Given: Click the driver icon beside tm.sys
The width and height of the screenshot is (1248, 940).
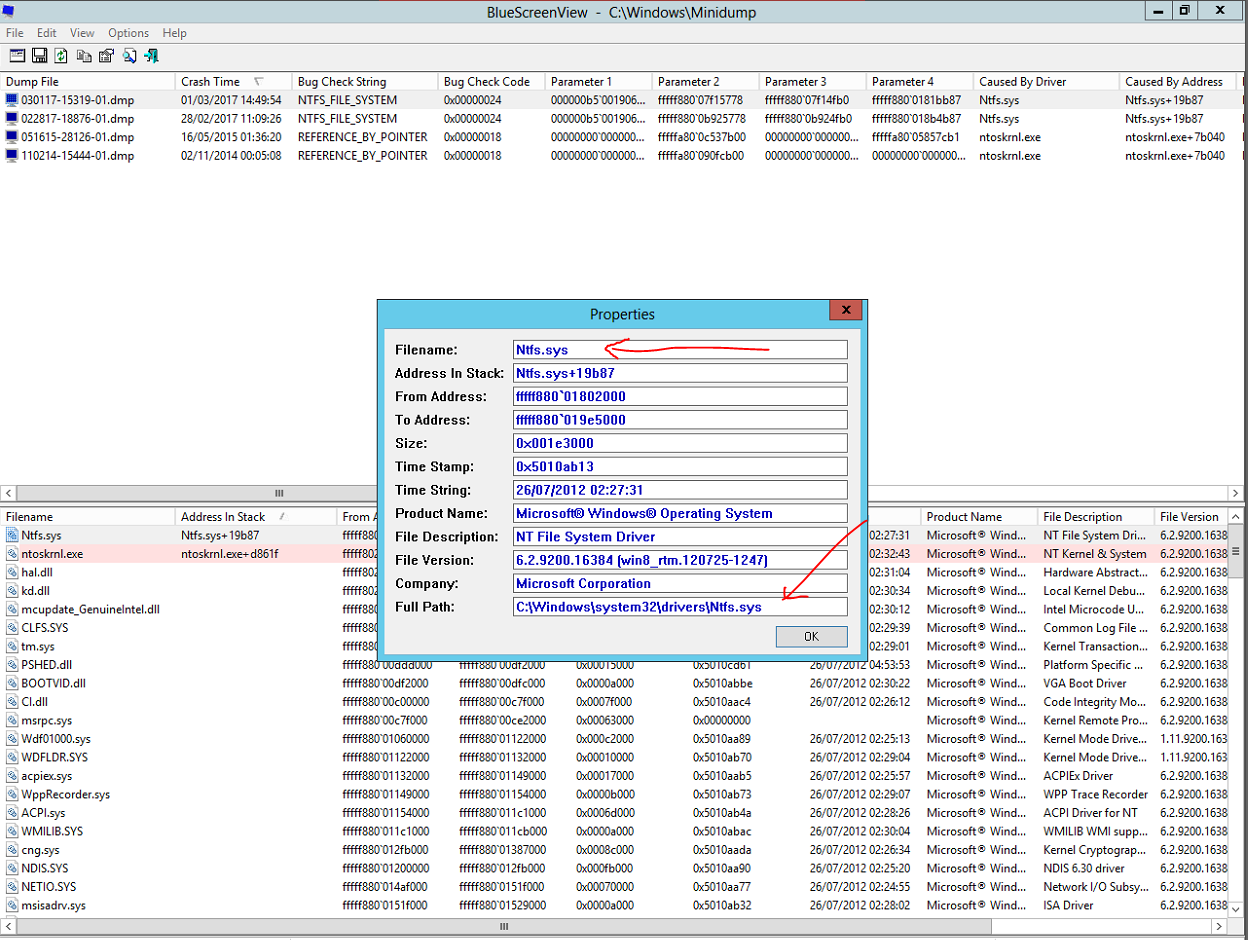Looking at the screenshot, I should (x=12, y=646).
